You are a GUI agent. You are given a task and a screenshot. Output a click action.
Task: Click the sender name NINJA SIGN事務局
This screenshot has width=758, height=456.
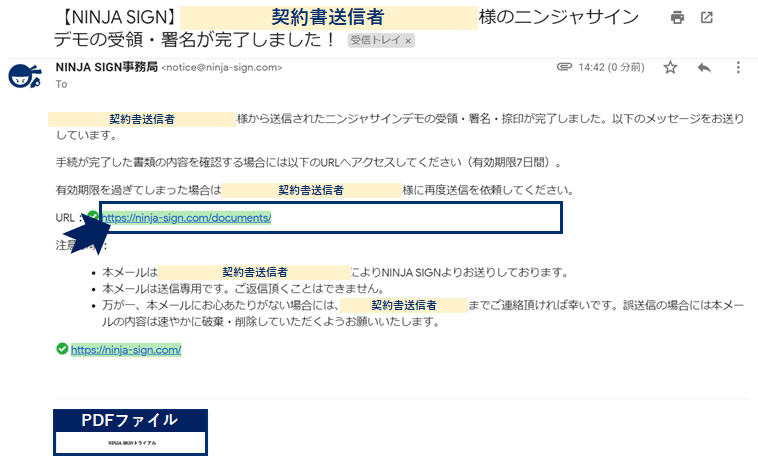(106, 67)
